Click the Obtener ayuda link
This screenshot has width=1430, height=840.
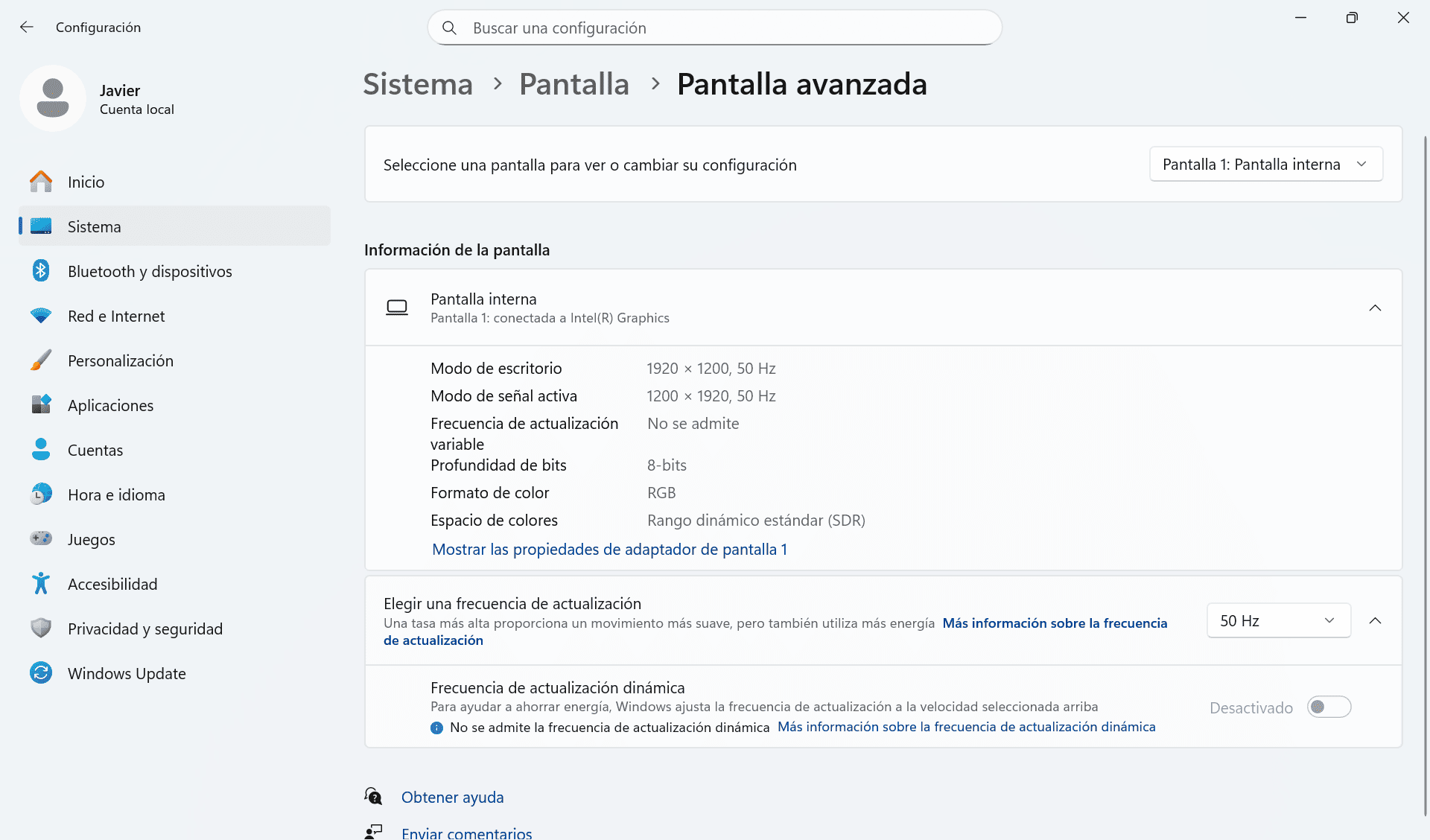click(452, 797)
